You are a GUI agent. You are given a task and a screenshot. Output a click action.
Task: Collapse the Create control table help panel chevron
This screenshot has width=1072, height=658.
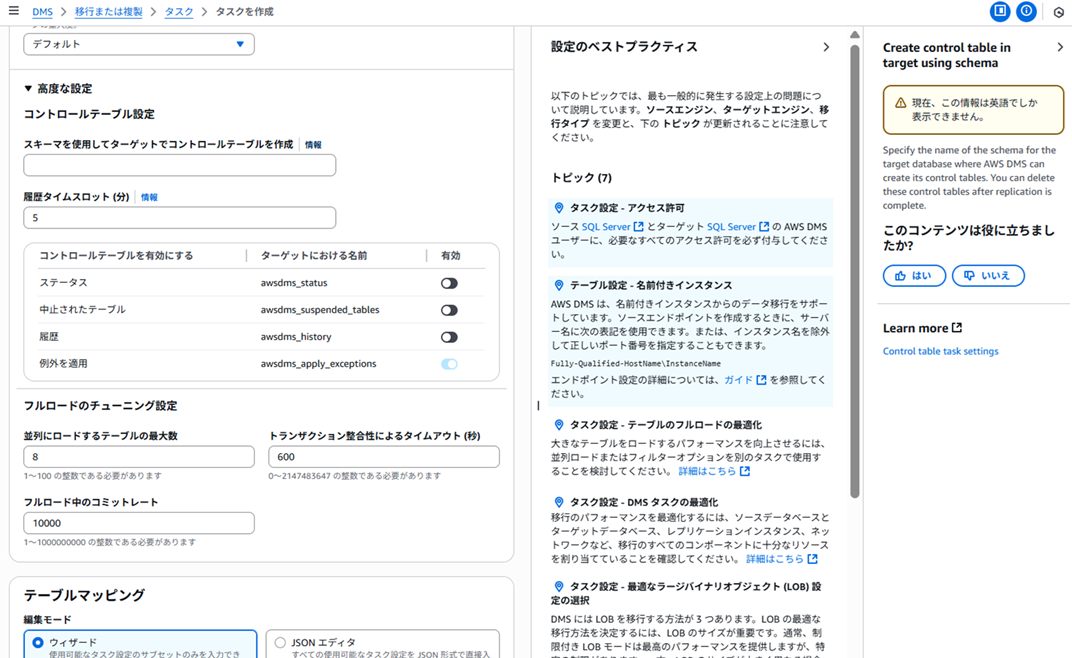(1060, 47)
